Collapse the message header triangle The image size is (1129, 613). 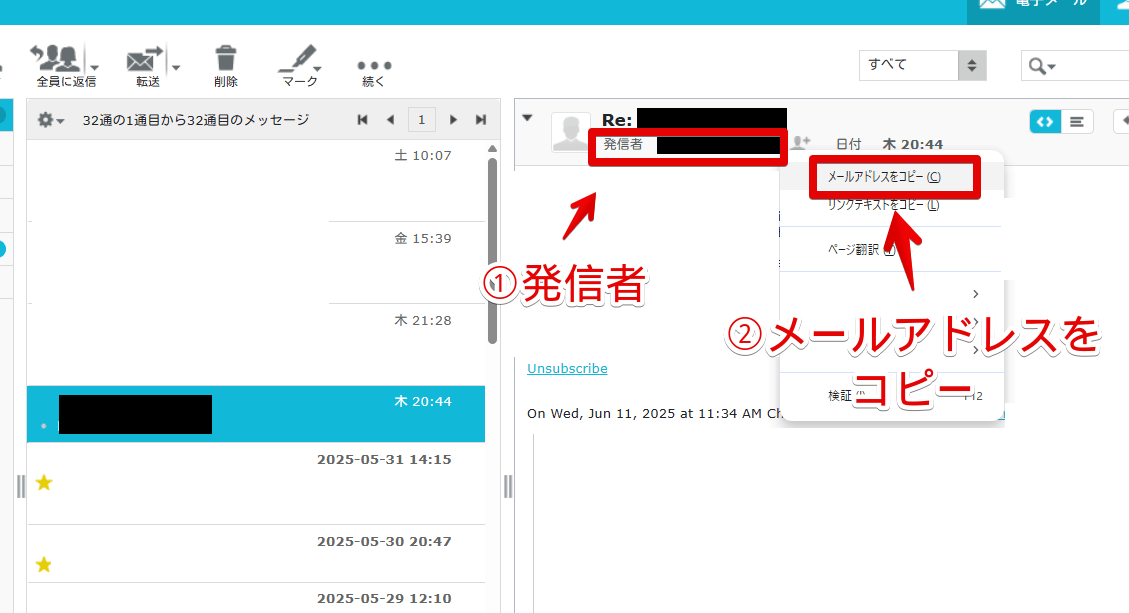[x=528, y=118]
